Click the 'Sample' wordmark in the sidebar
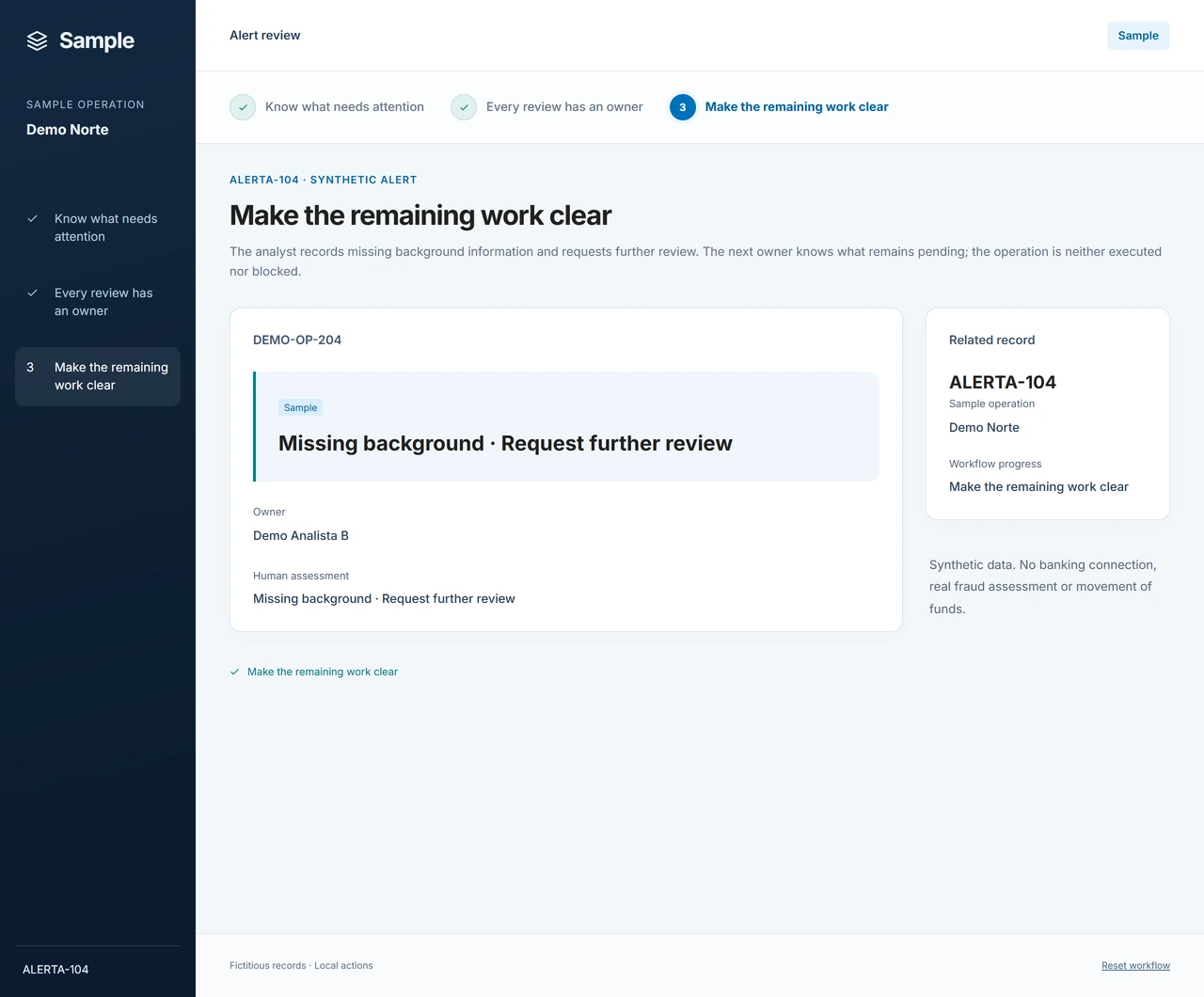 tap(97, 40)
